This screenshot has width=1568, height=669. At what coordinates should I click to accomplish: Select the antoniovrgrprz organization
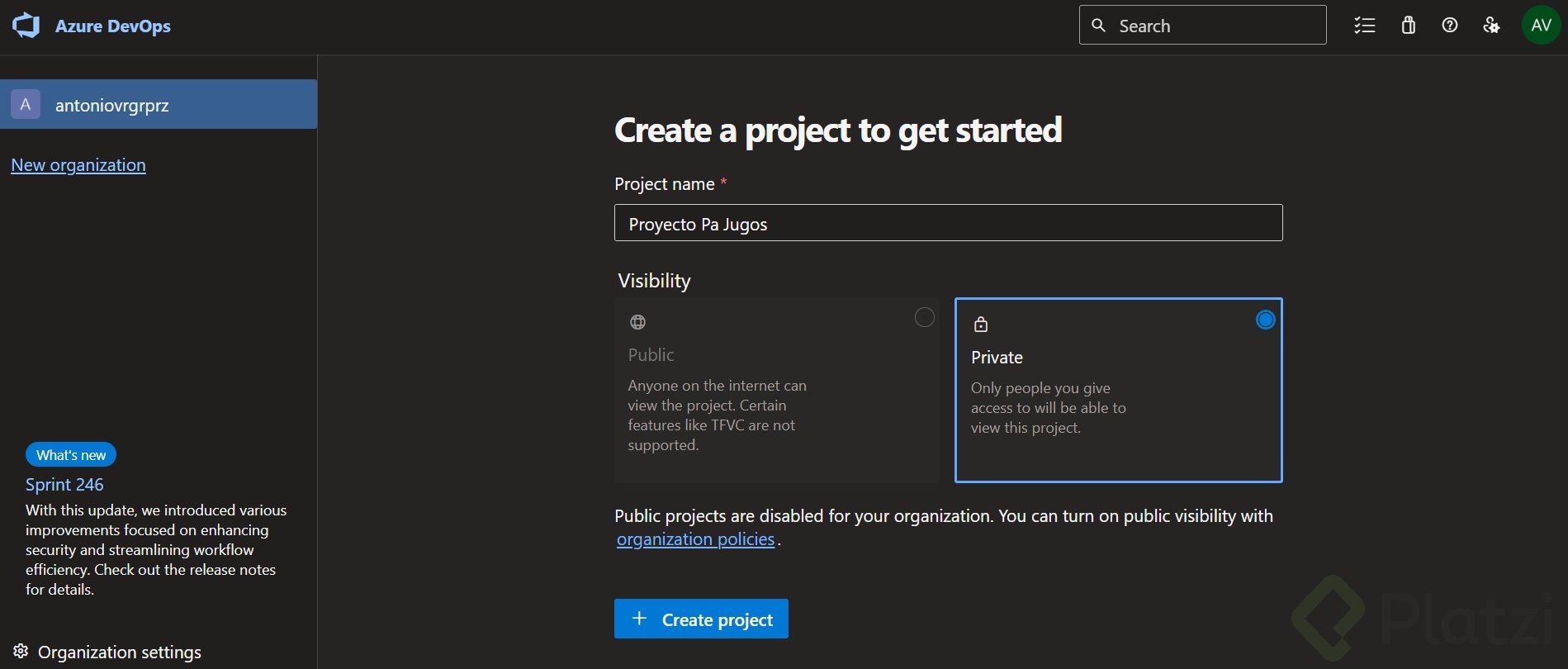(x=112, y=105)
